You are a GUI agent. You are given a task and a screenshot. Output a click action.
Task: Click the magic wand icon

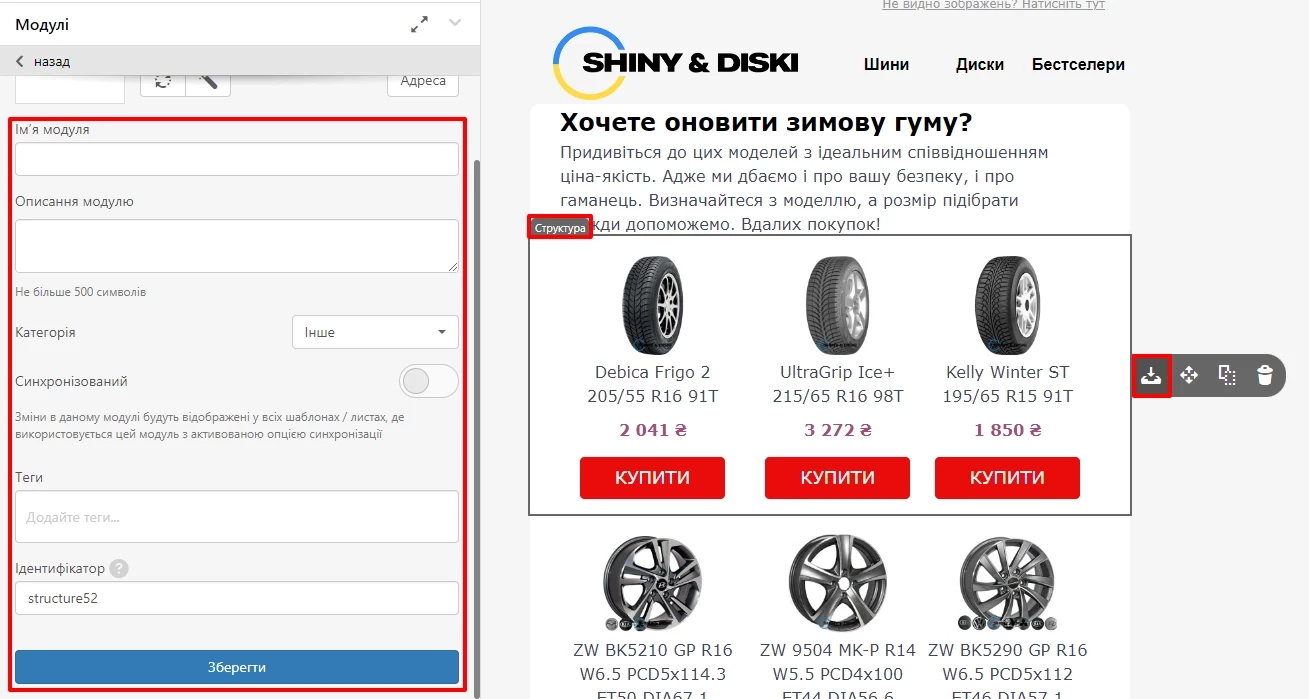click(x=208, y=81)
